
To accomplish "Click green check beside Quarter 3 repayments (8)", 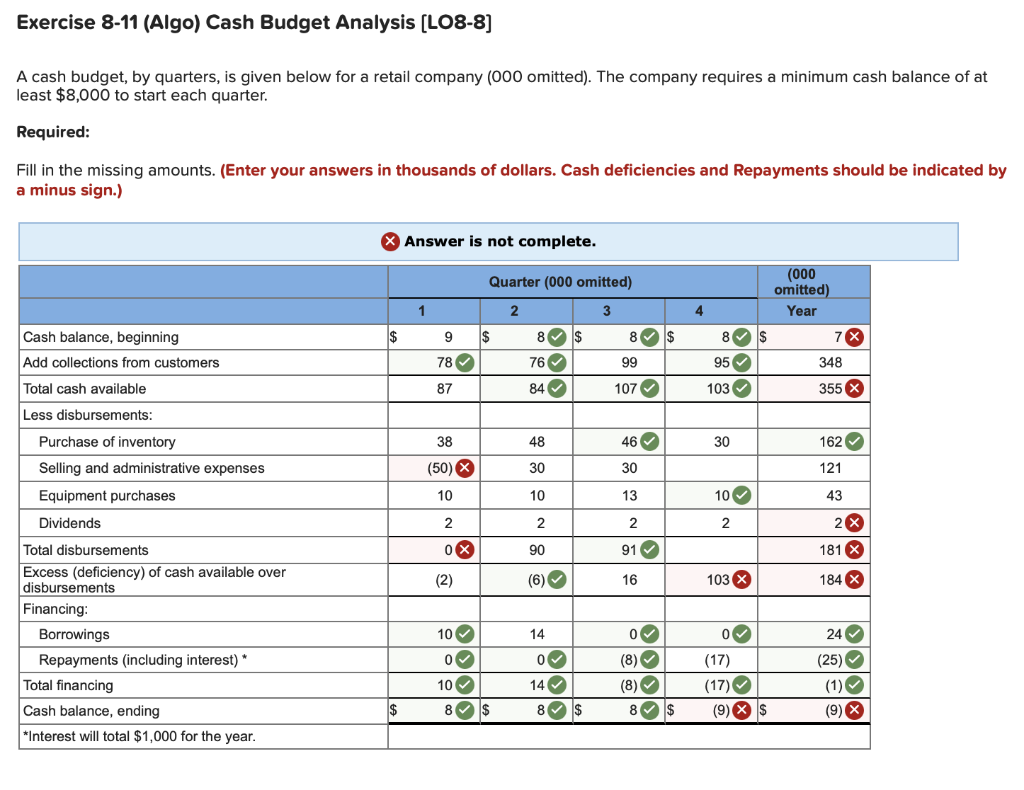I will (x=649, y=659).
